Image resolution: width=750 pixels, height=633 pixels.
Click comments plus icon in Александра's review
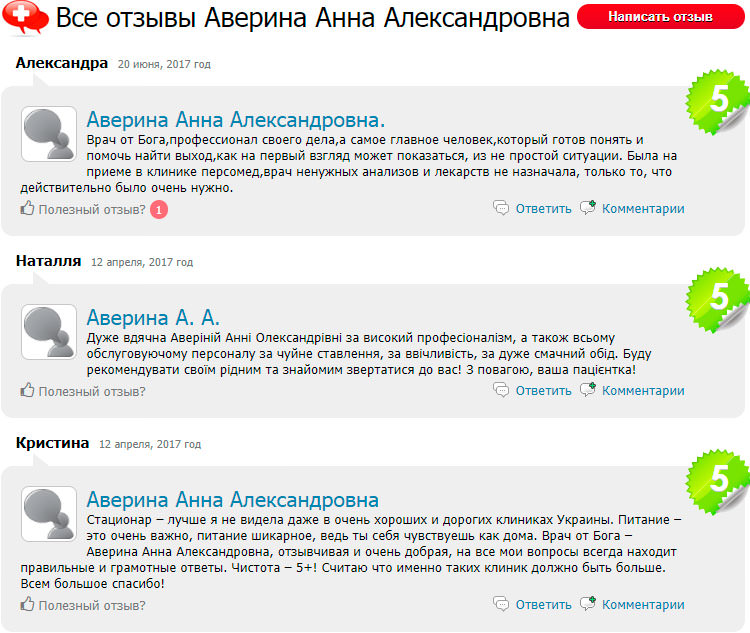tap(588, 207)
